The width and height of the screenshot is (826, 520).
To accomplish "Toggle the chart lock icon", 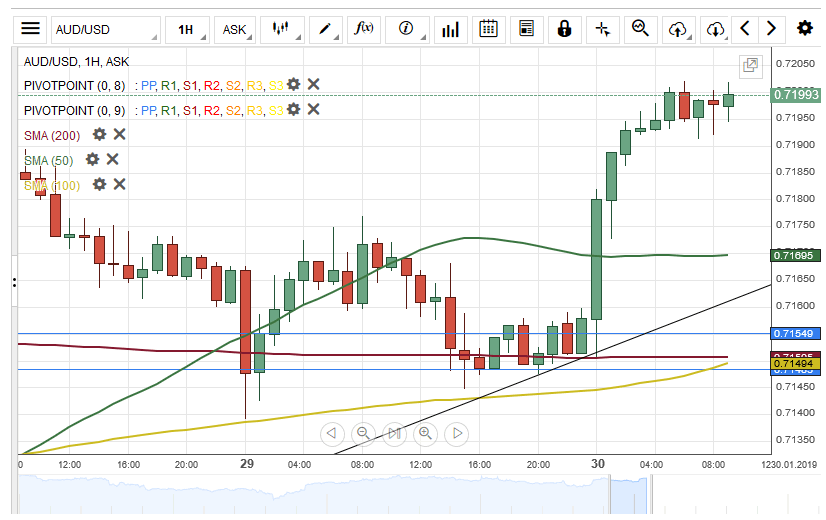I will coord(564,29).
